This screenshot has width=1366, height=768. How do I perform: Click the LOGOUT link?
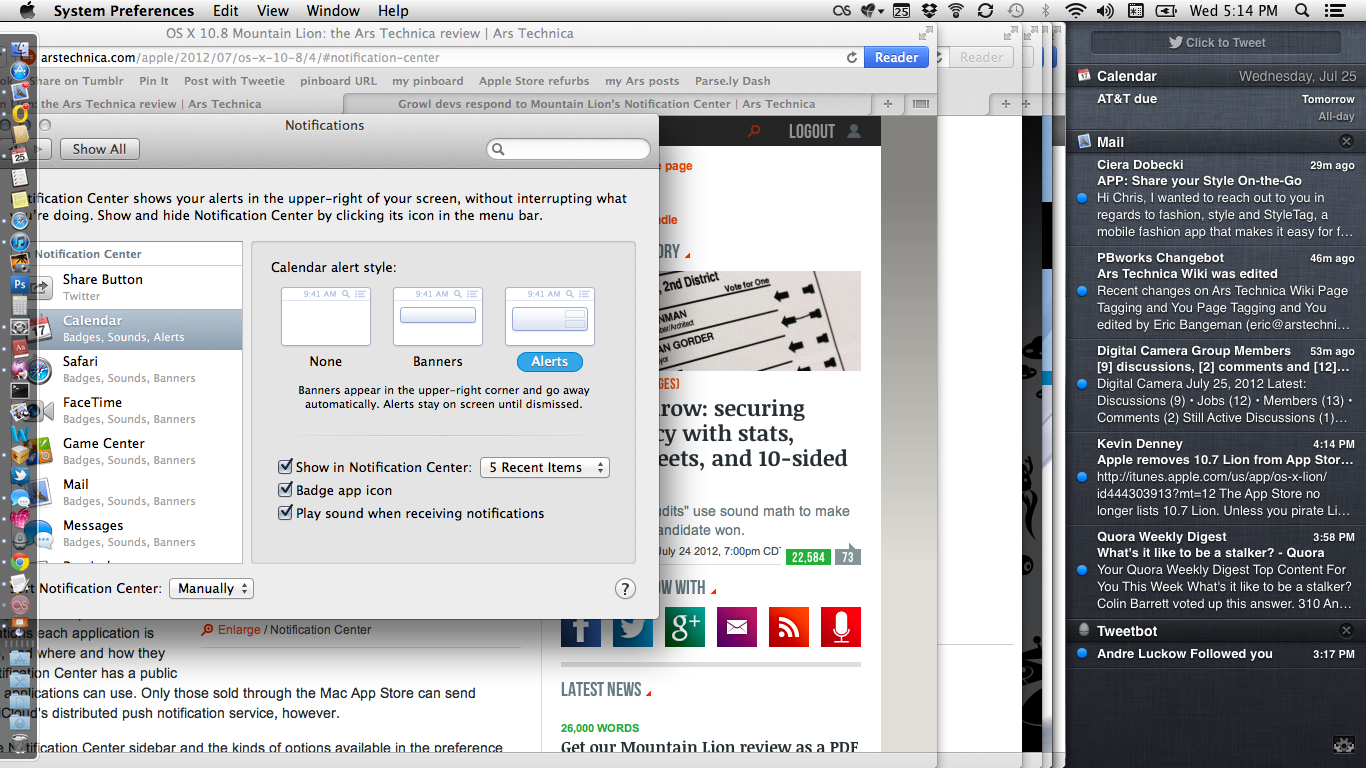click(x=811, y=131)
